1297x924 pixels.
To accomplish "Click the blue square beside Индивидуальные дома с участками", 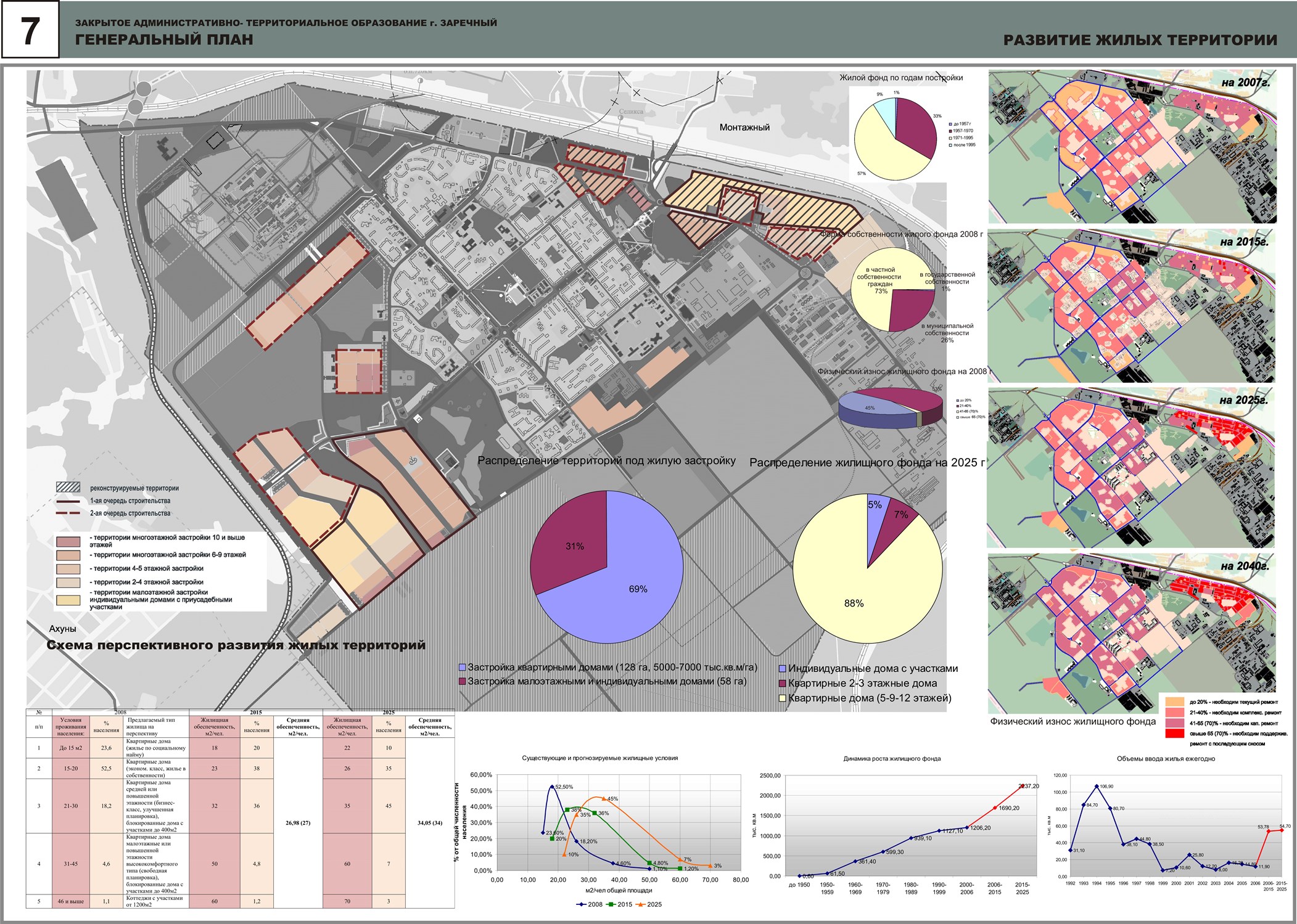I will (x=783, y=669).
